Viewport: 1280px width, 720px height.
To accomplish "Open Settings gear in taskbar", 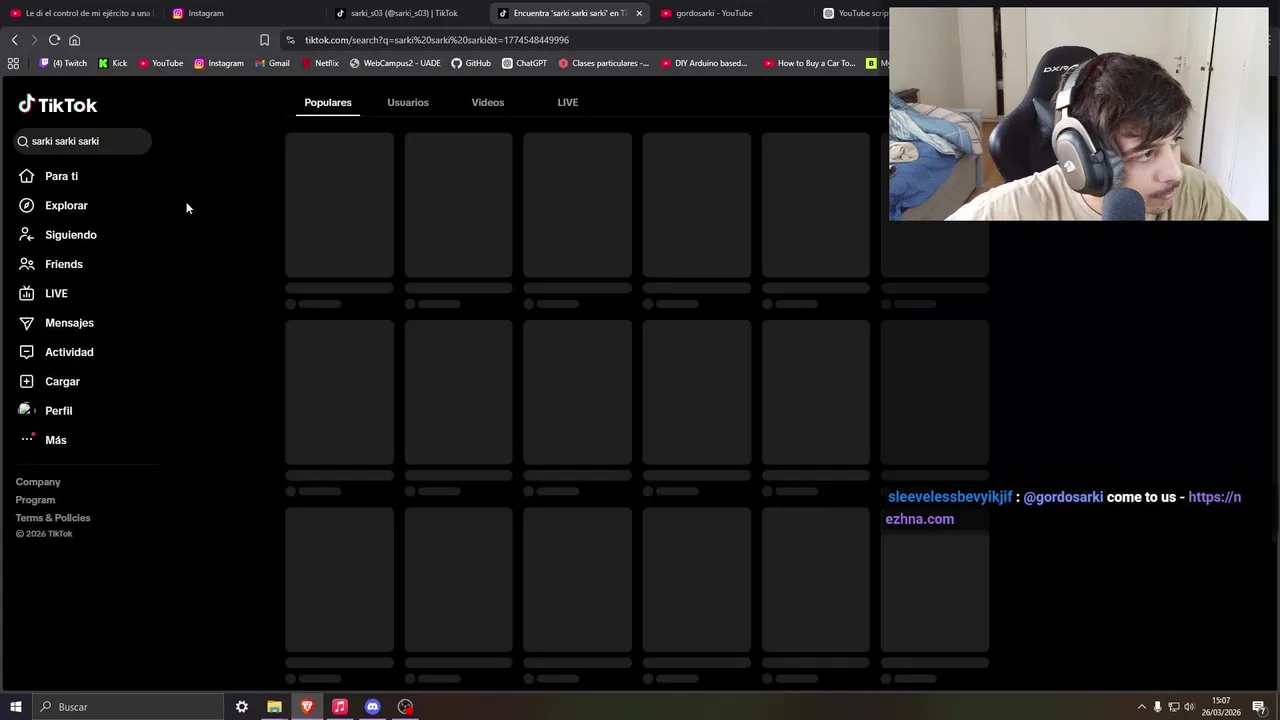I will (x=241, y=707).
